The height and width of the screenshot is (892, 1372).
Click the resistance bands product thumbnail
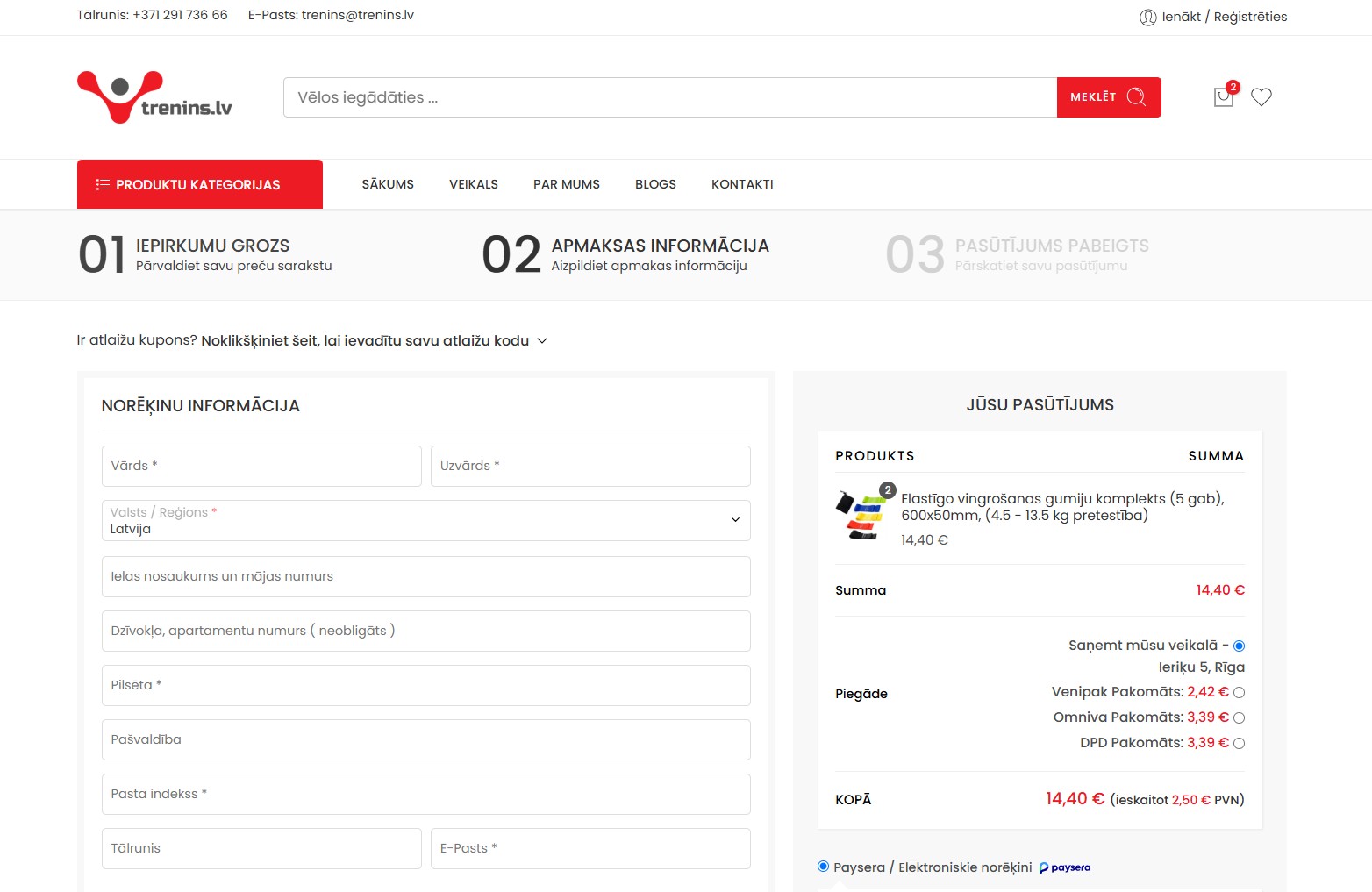[x=861, y=515]
